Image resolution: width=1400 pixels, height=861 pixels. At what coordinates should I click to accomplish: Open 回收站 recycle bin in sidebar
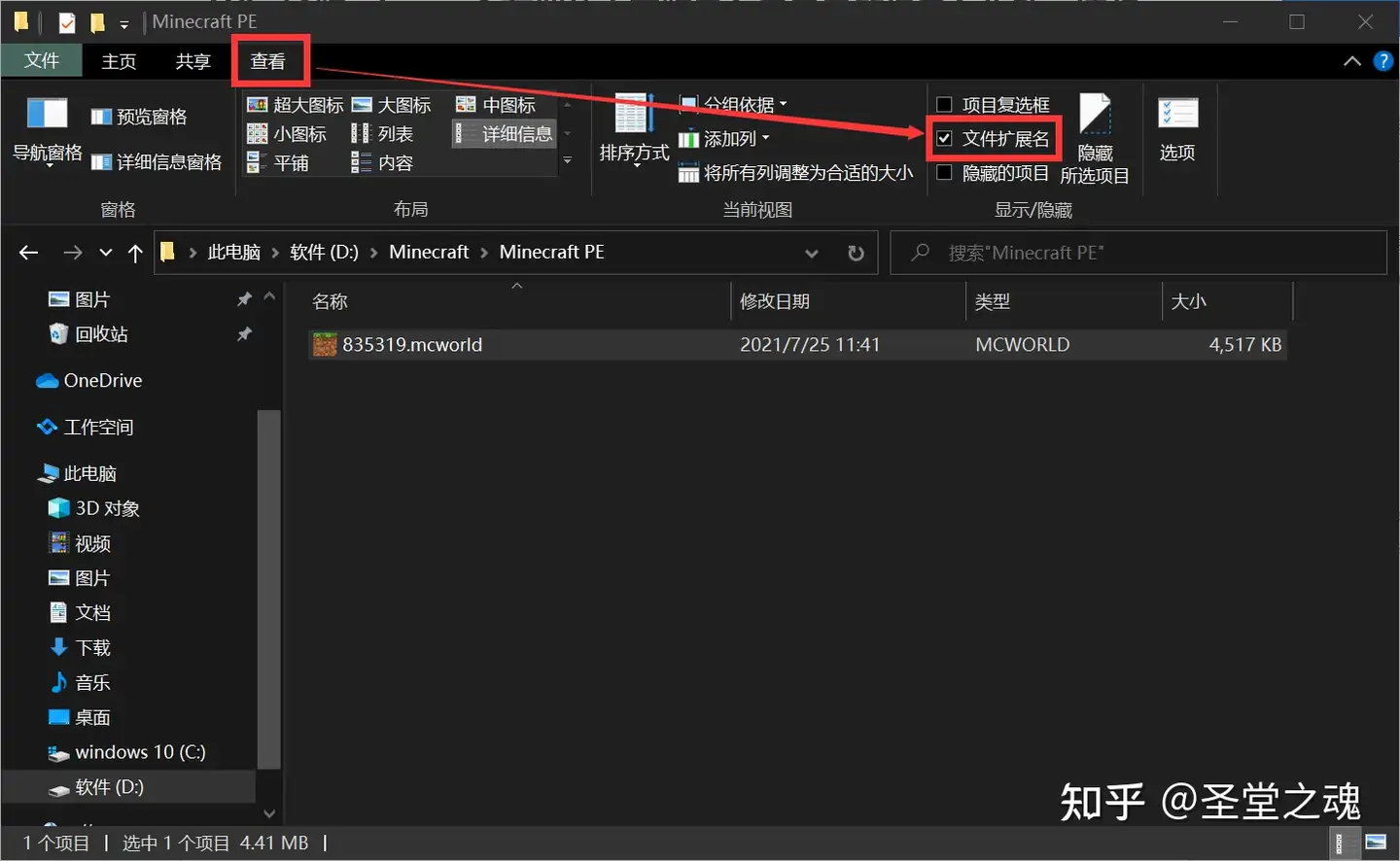[88, 334]
